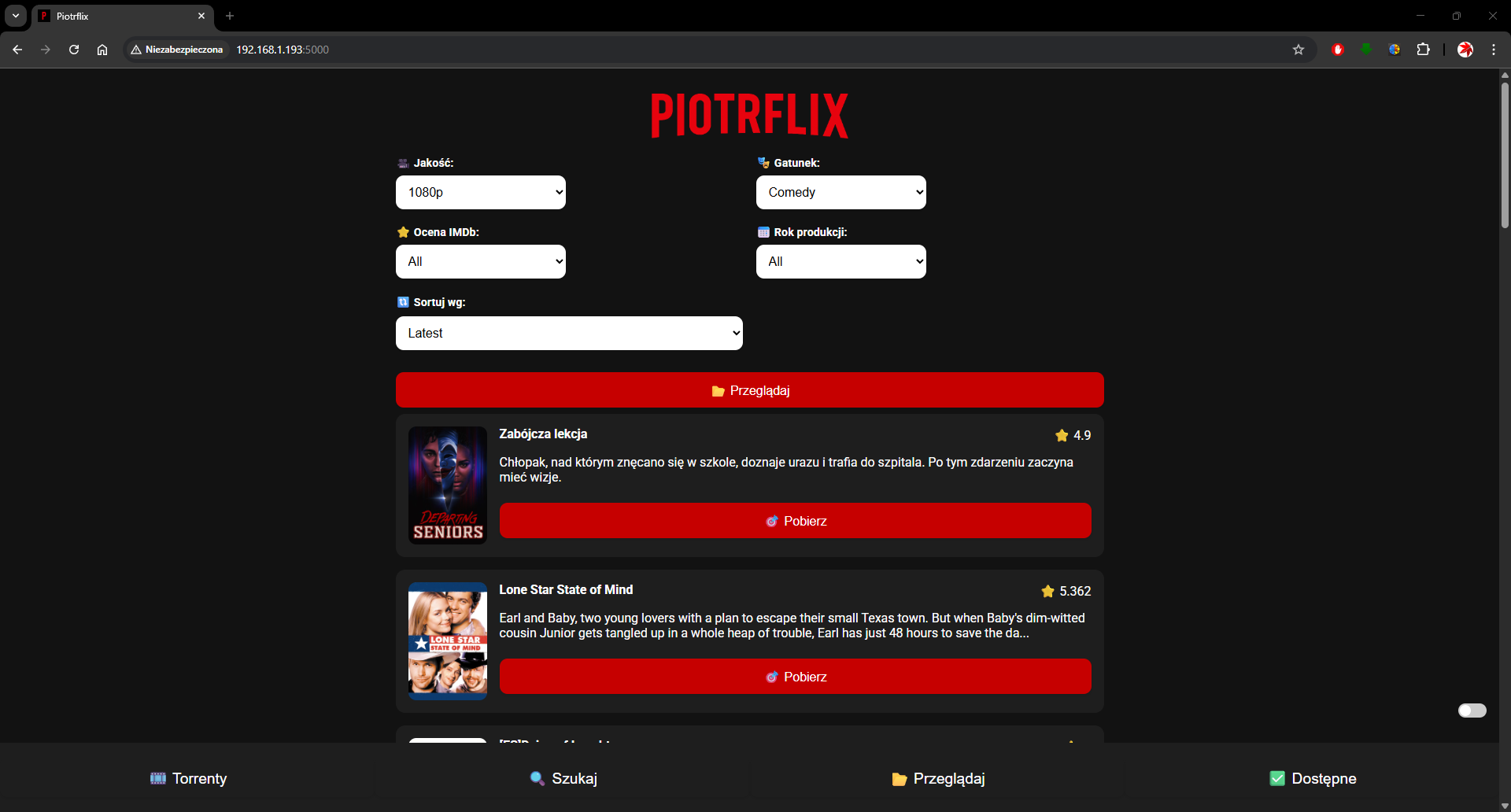Download Lone Star State of Mind
Viewport: 1511px width, 812px height.
coord(796,677)
